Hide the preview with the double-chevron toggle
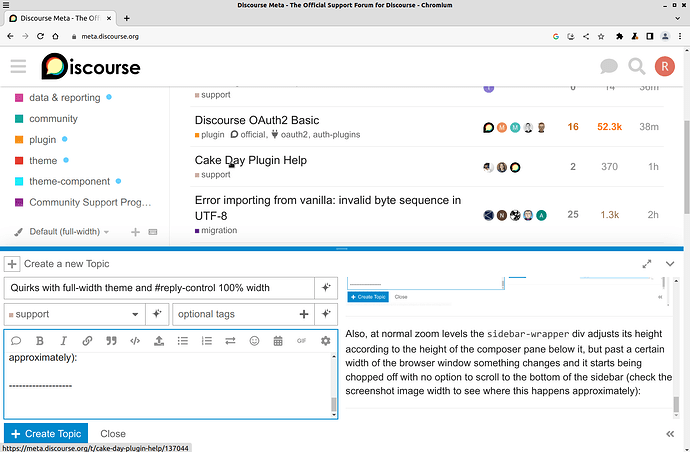Image resolution: width=690 pixels, height=452 pixels. tap(670, 434)
